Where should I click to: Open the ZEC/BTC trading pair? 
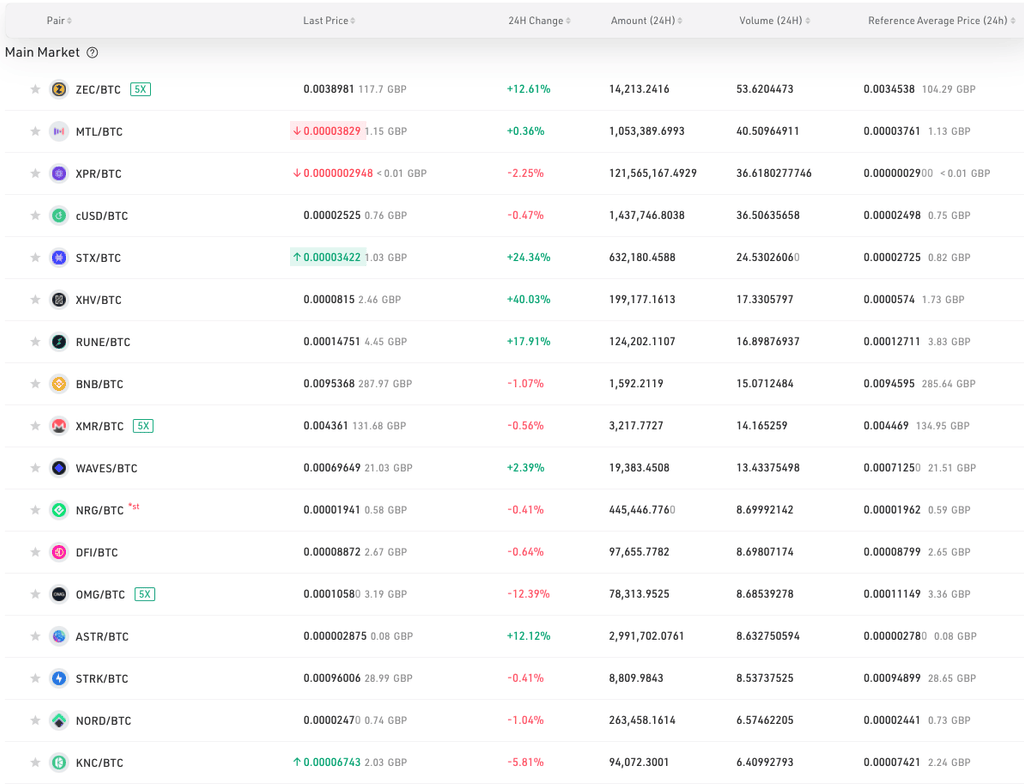click(98, 90)
